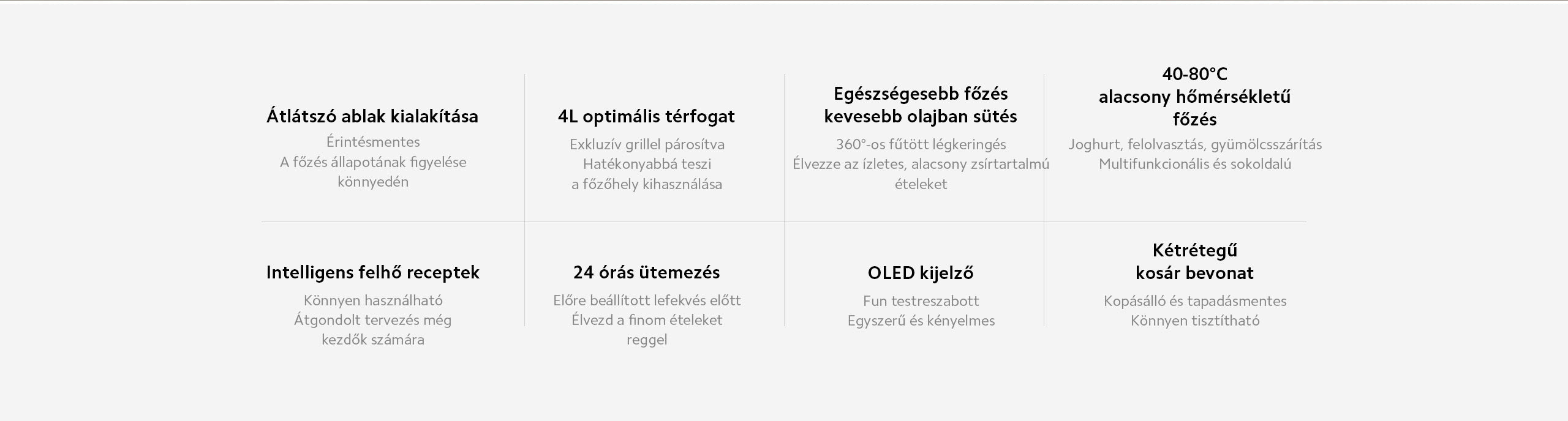1568x421 pixels.
Task: Click the Exkluzív grillel párosítva text
Action: [x=647, y=144]
